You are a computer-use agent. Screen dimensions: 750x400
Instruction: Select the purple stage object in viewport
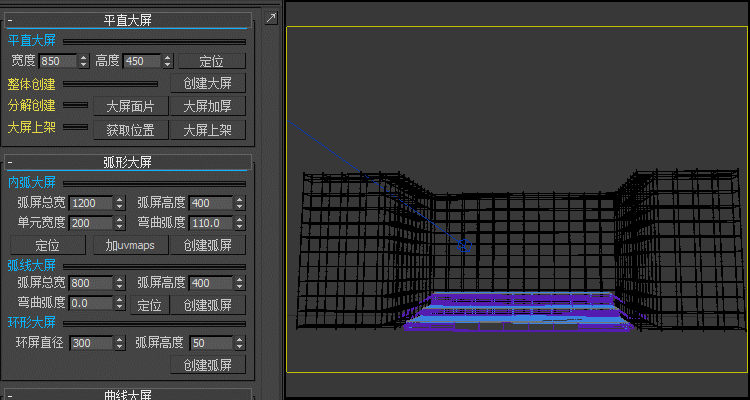[520, 312]
